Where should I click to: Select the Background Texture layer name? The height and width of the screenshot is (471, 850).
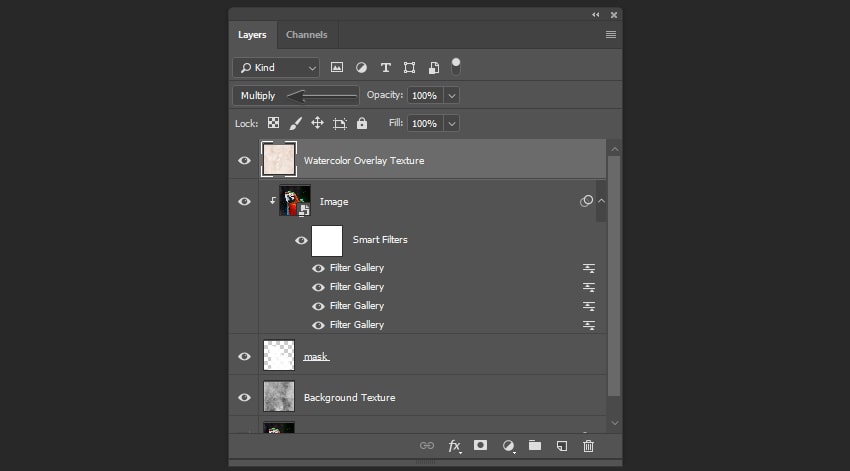click(349, 397)
